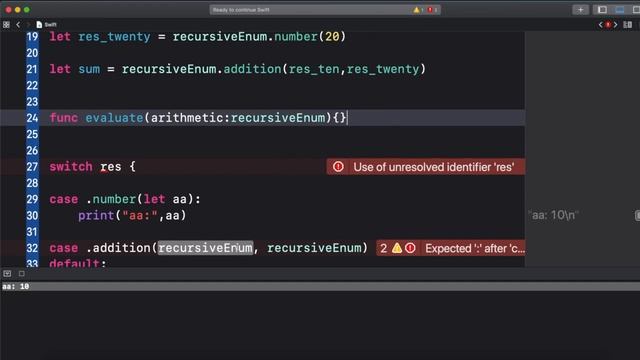Click the issue count '2' on line 32
Screen dimensions: 640x360
tap(384, 249)
